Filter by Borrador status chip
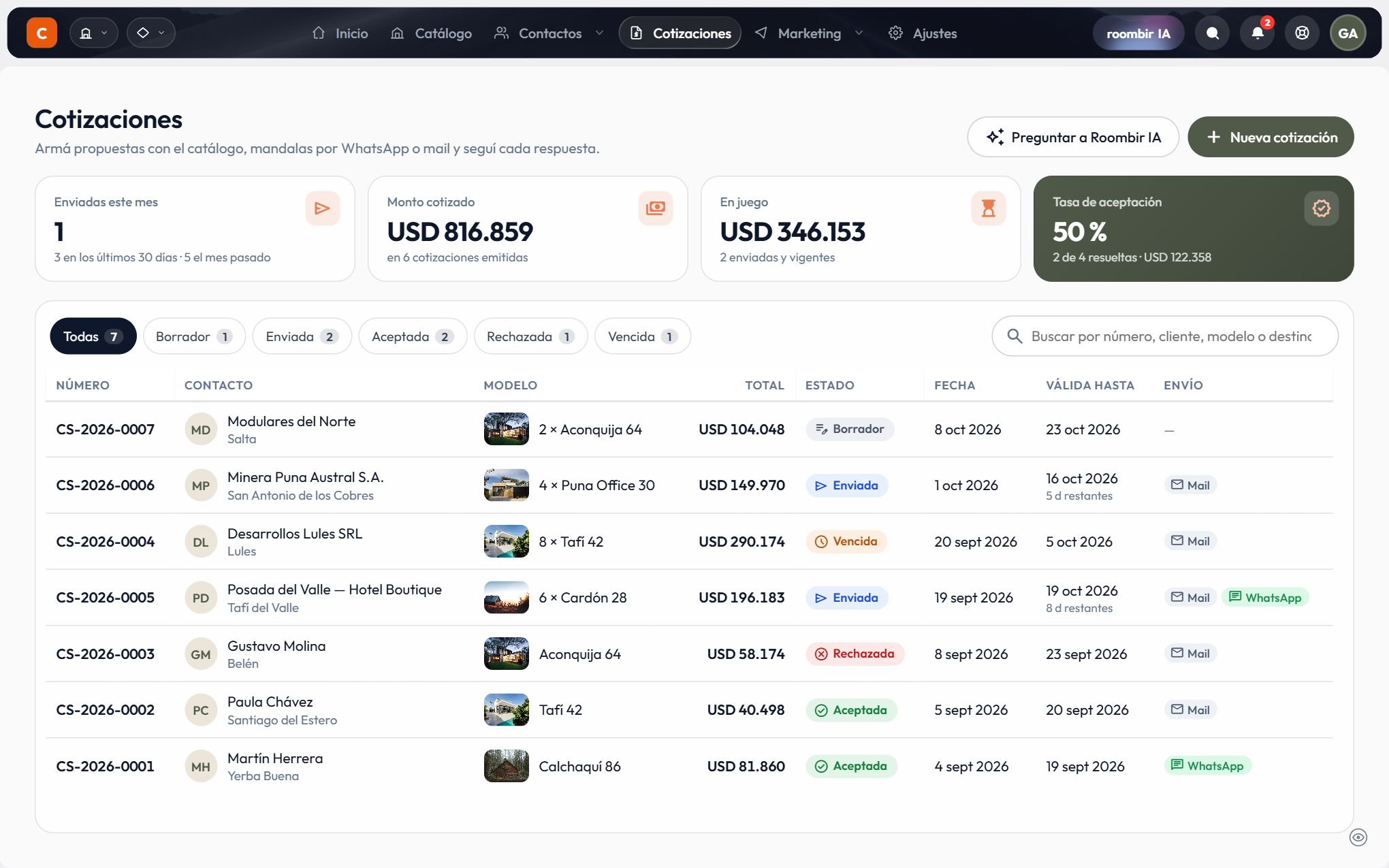This screenshot has height=868, width=1389. tap(194, 336)
